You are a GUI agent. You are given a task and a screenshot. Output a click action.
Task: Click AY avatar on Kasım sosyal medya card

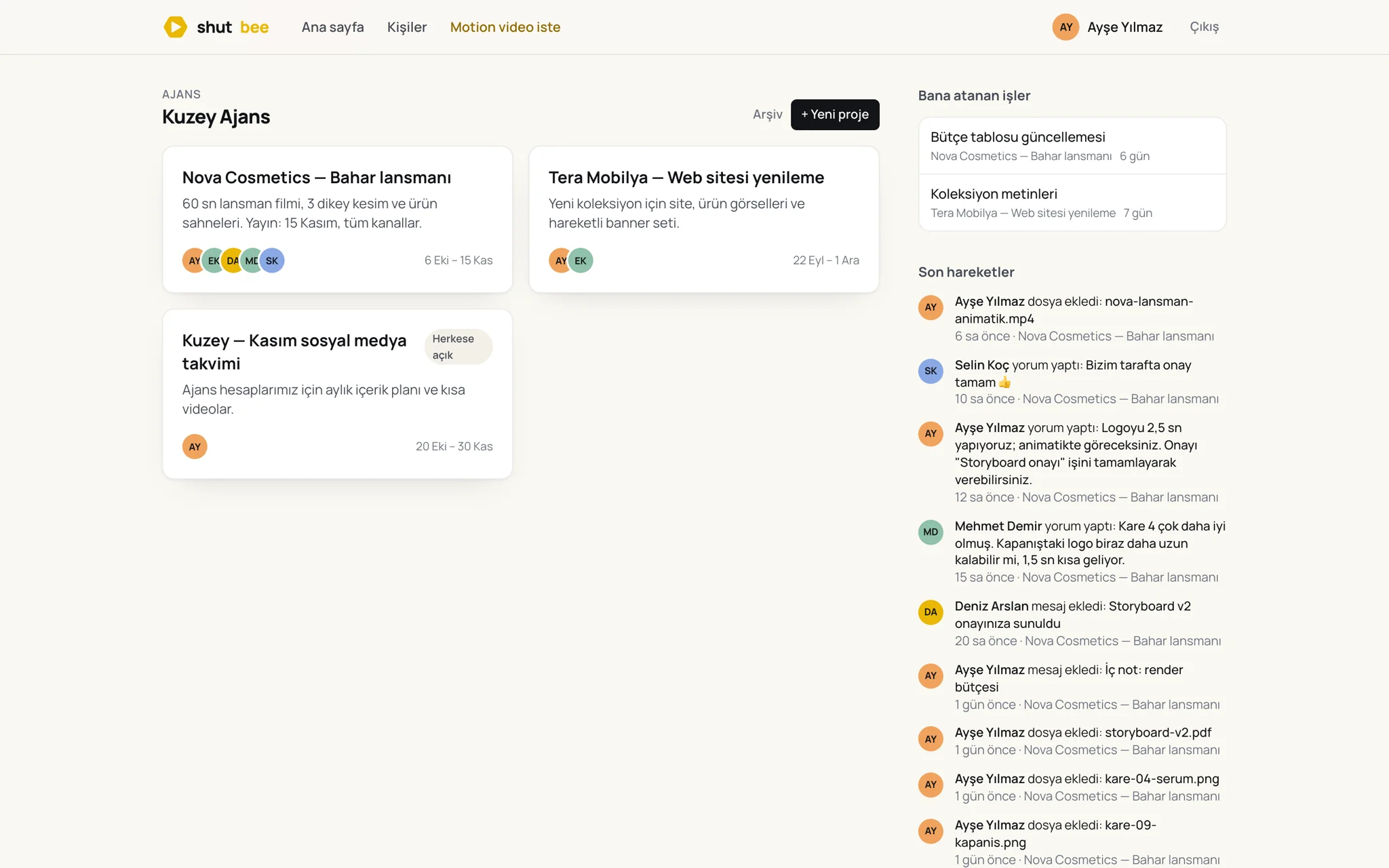click(195, 447)
